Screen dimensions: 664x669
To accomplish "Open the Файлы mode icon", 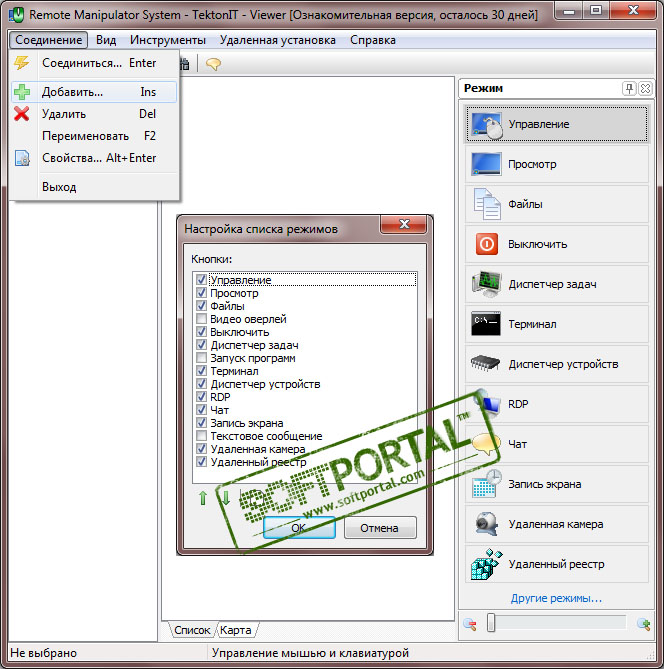I will pyautogui.click(x=486, y=204).
